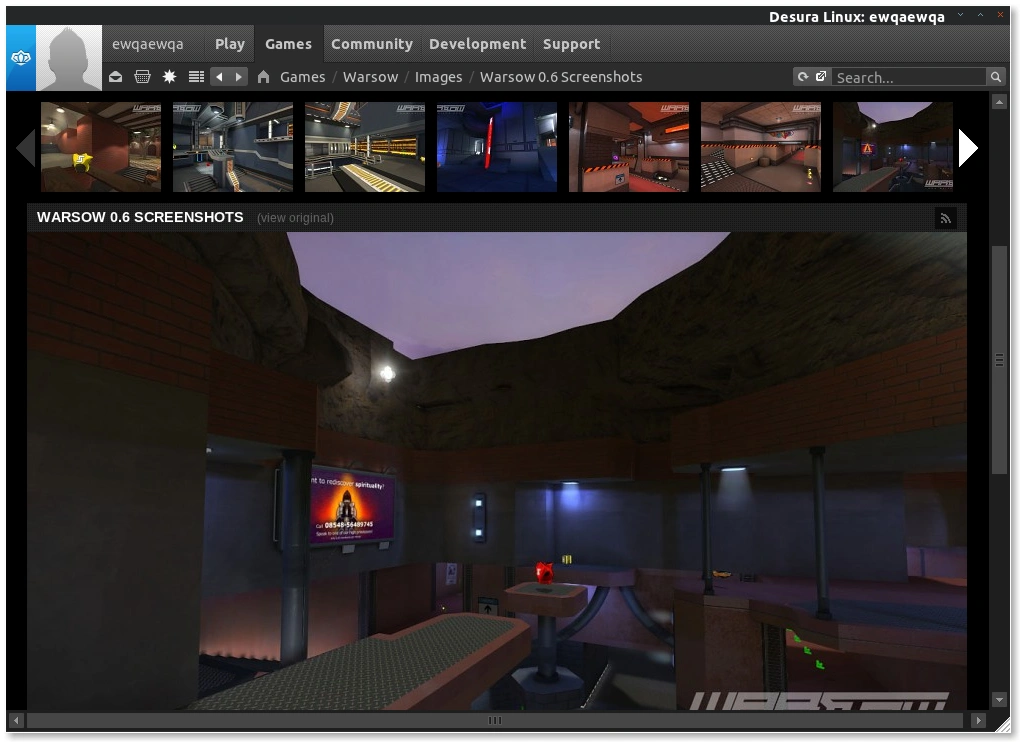Go to Games breadcrumb link
The height and width of the screenshot is (742, 1020).
coord(302,77)
